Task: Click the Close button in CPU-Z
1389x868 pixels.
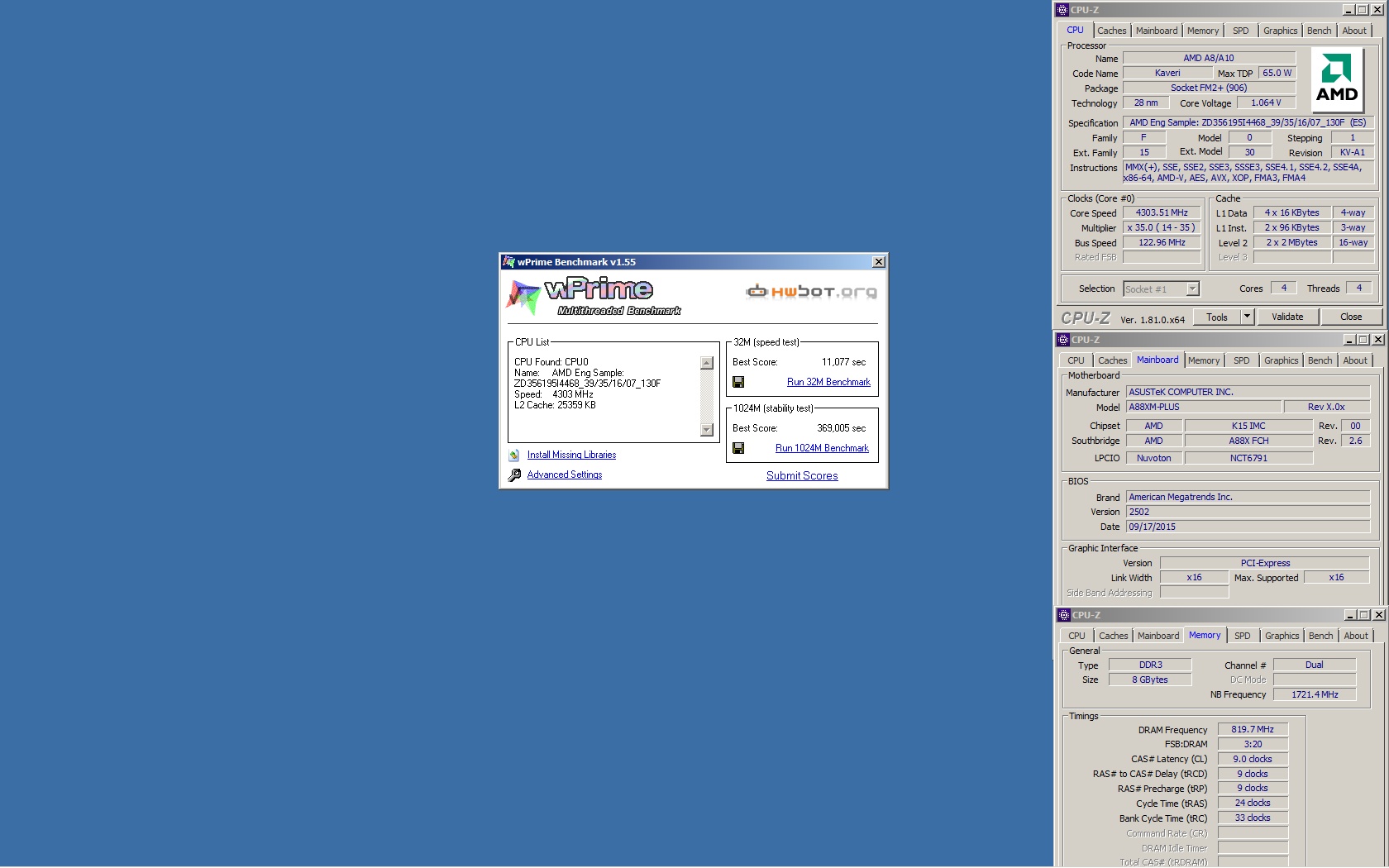Action: pyautogui.click(x=1351, y=317)
